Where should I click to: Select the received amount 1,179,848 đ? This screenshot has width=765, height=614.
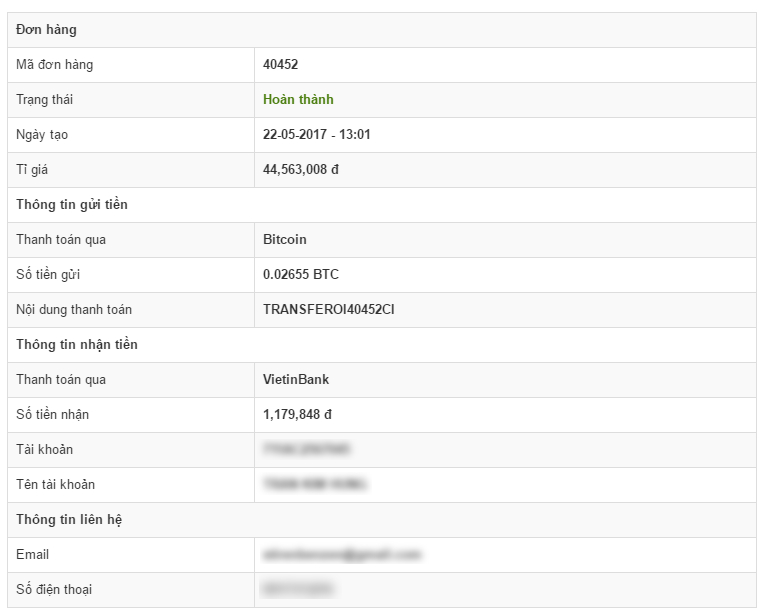[x=297, y=415]
